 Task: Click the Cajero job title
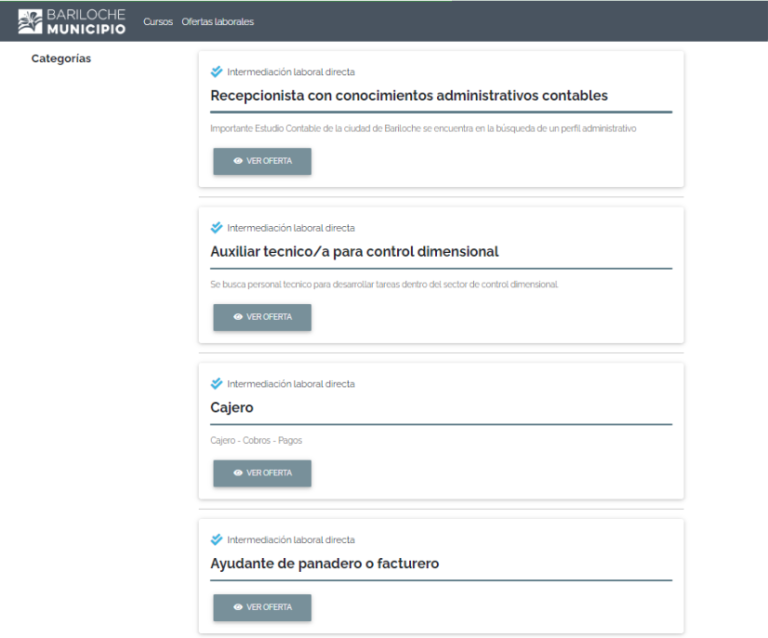pos(232,408)
